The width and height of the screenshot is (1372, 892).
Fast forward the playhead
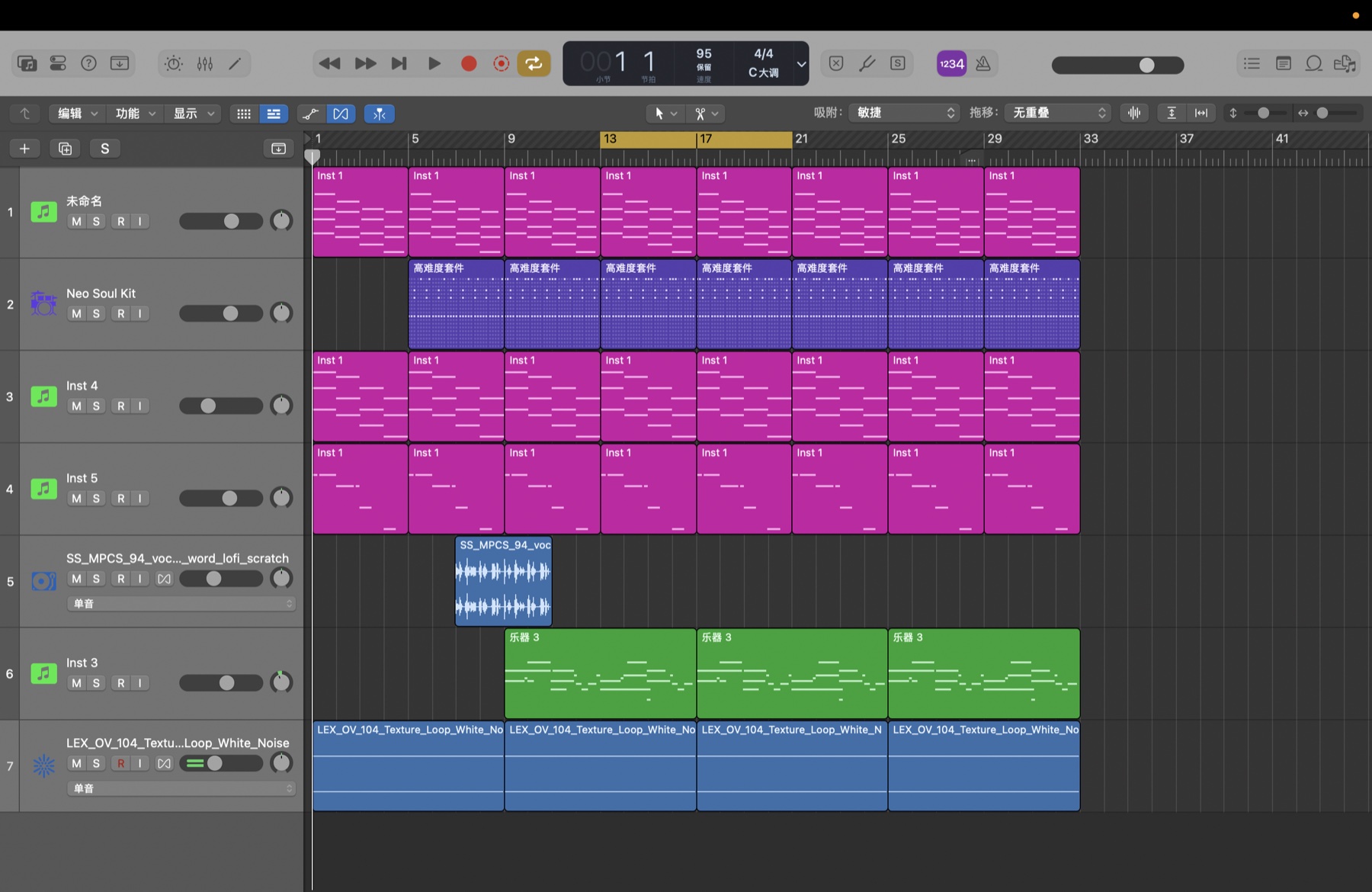pyautogui.click(x=365, y=64)
